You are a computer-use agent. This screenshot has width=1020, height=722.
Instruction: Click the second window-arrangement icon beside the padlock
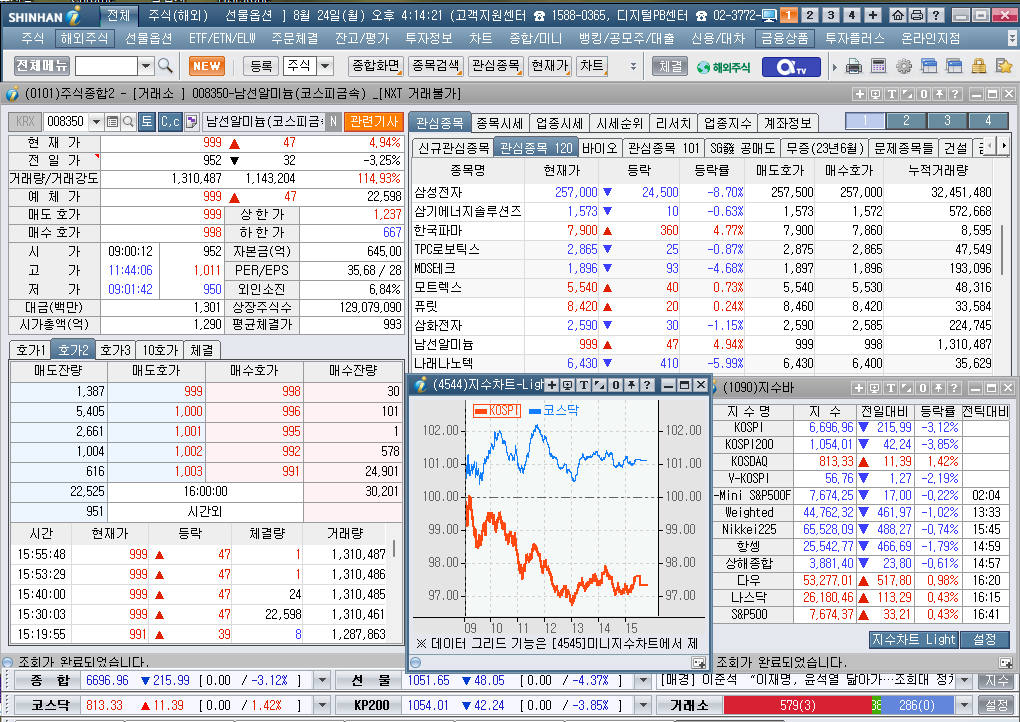coord(954,66)
